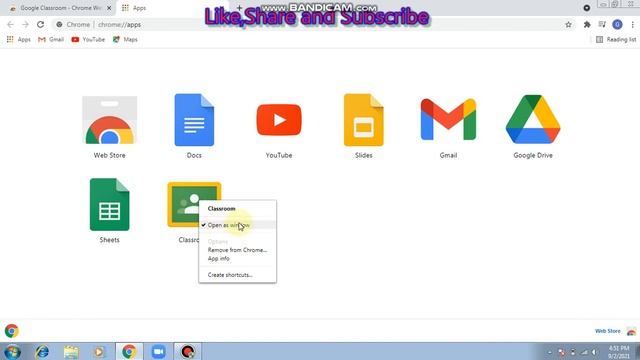Open the YouTube app icon

click(279, 120)
